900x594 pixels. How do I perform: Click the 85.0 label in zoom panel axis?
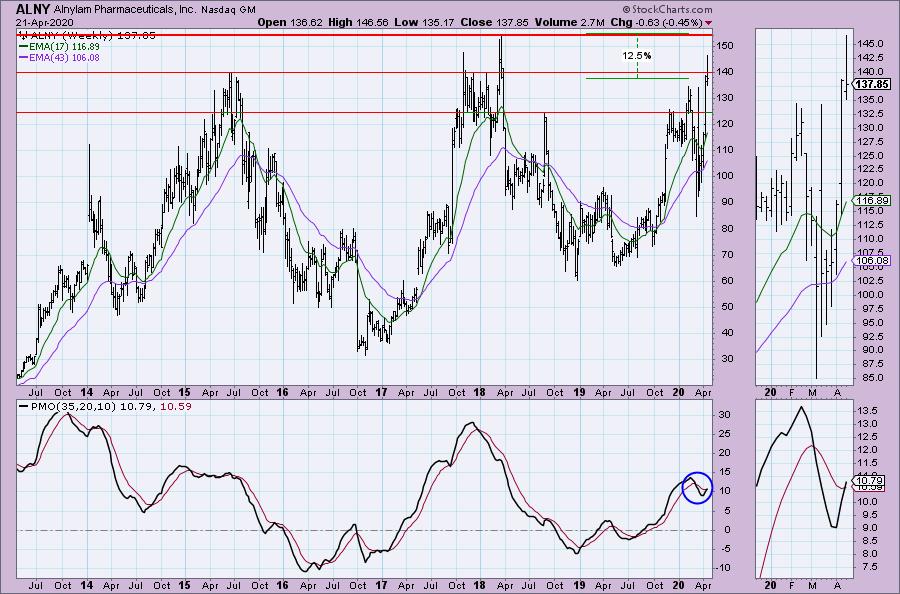(873, 378)
